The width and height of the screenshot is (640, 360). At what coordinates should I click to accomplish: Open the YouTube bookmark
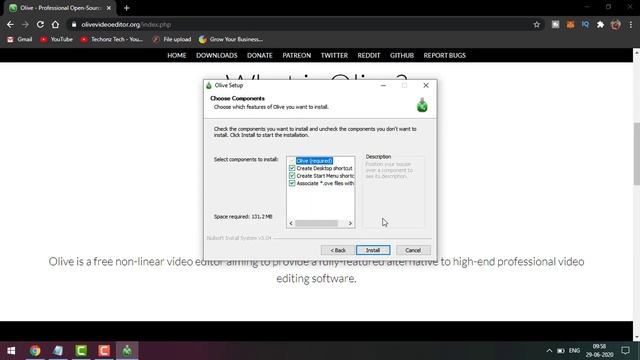56,40
